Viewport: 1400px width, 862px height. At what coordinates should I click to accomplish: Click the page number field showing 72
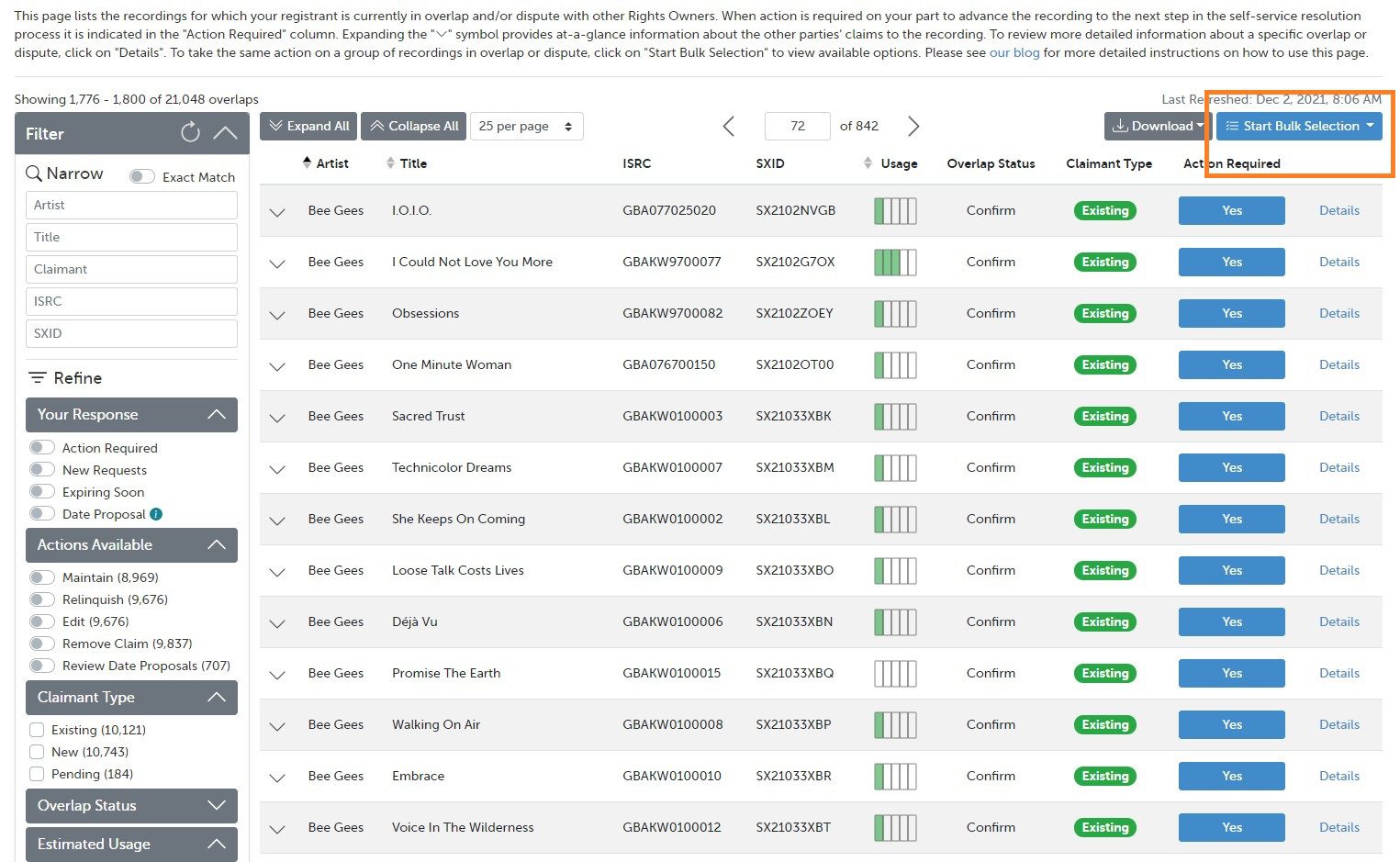[x=797, y=127]
